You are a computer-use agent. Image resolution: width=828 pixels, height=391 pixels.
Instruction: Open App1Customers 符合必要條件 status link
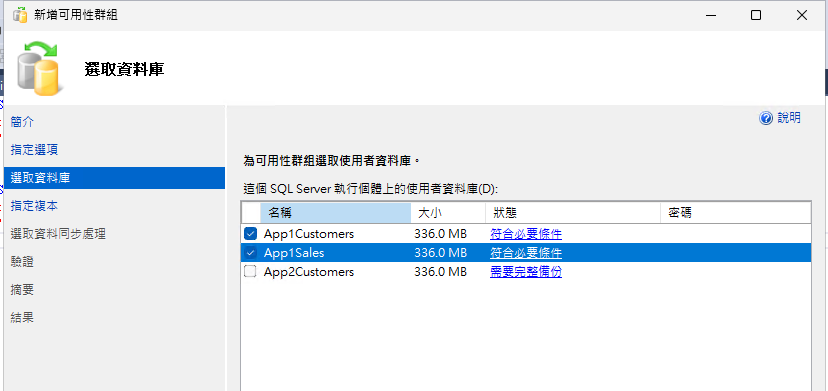pyautogui.click(x=526, y=234)
